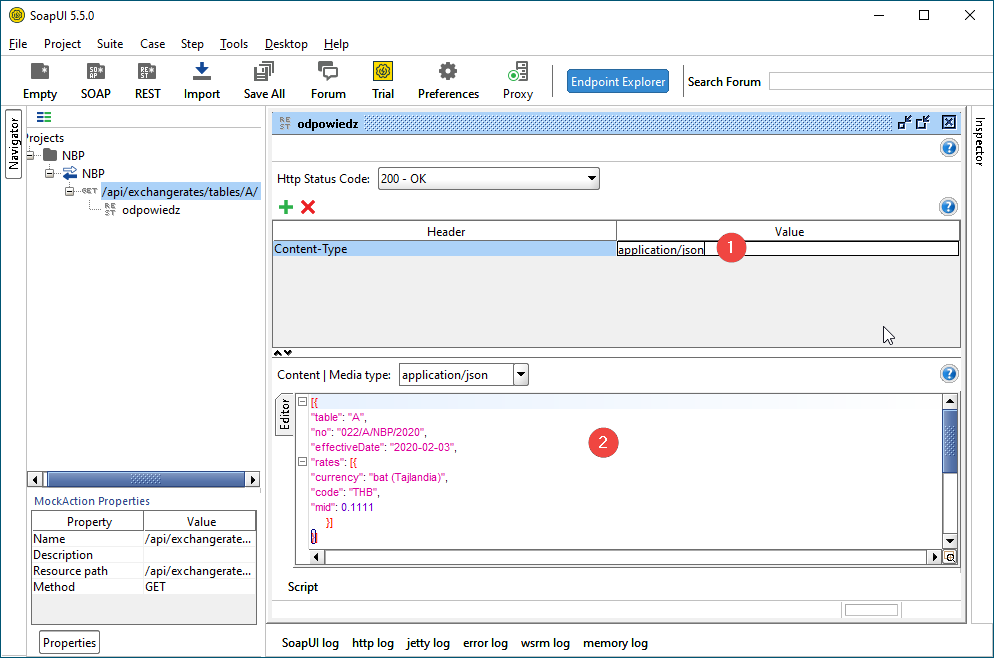Open the Forum toolbar icon

(x=328, y=81)
